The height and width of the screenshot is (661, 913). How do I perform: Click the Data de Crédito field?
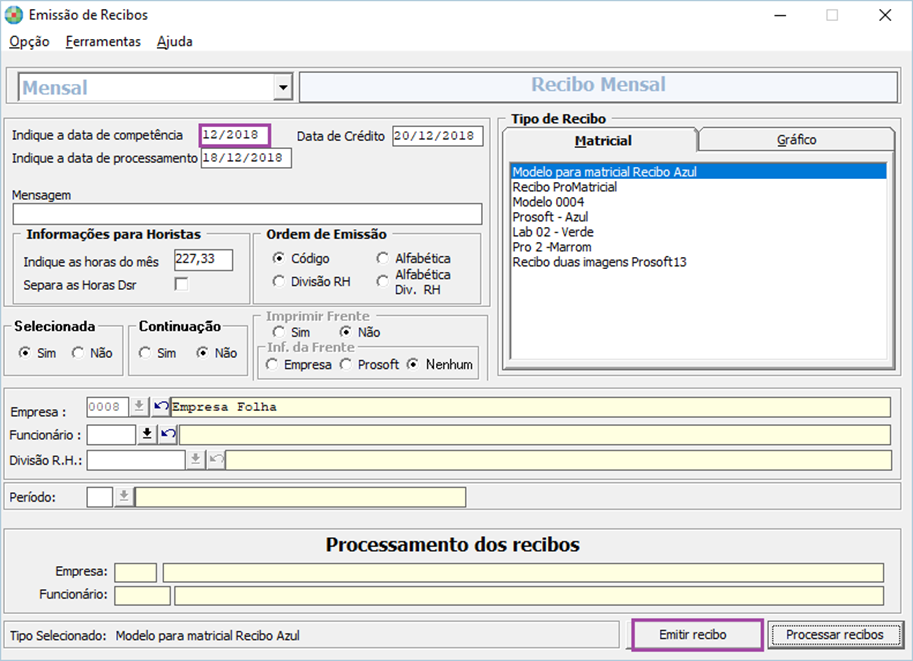pos(437,136)
